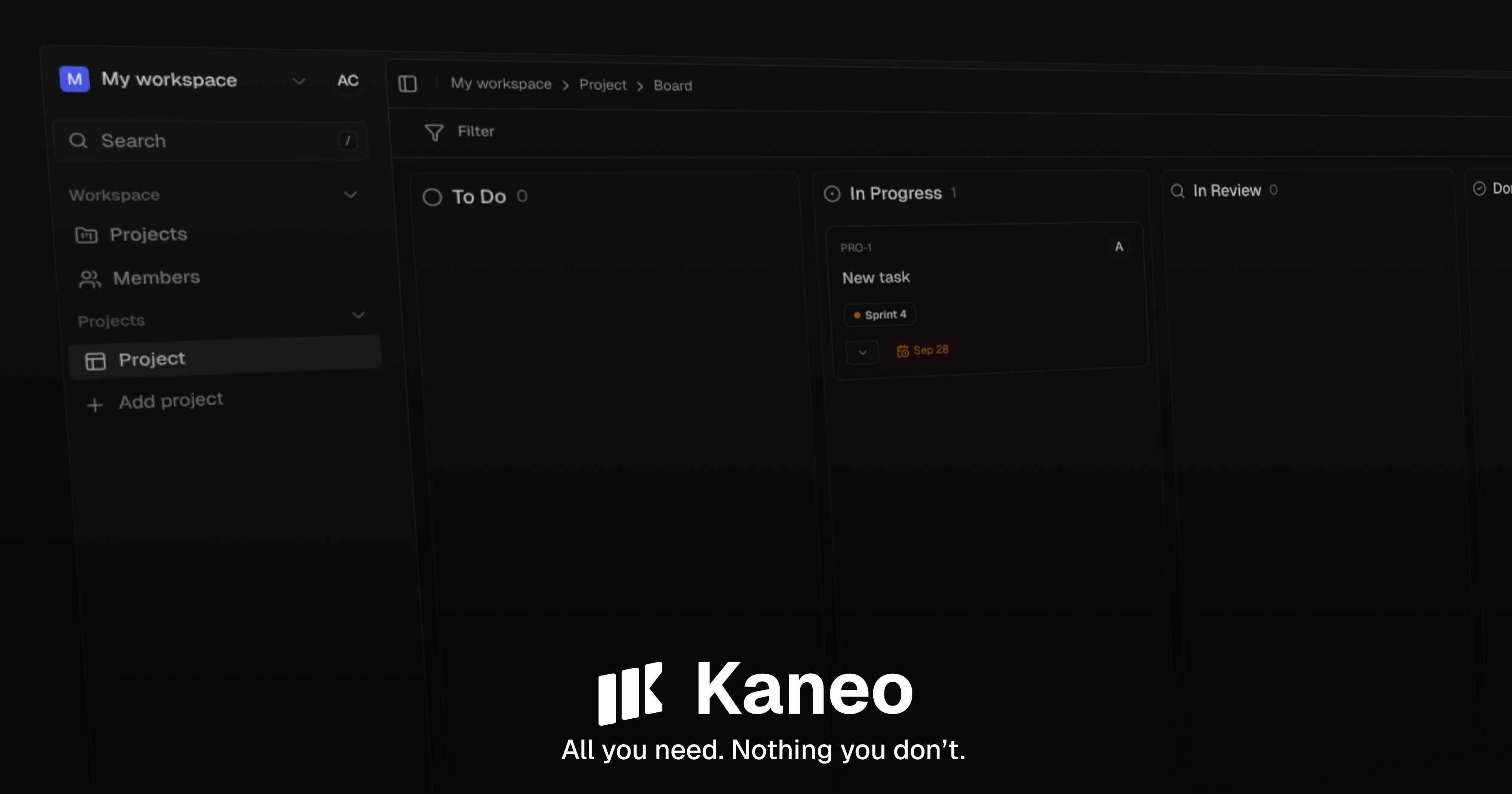
Task: Click the sidebar toggle panel icon
Action: pyautogui.click(x=407, y=84)
